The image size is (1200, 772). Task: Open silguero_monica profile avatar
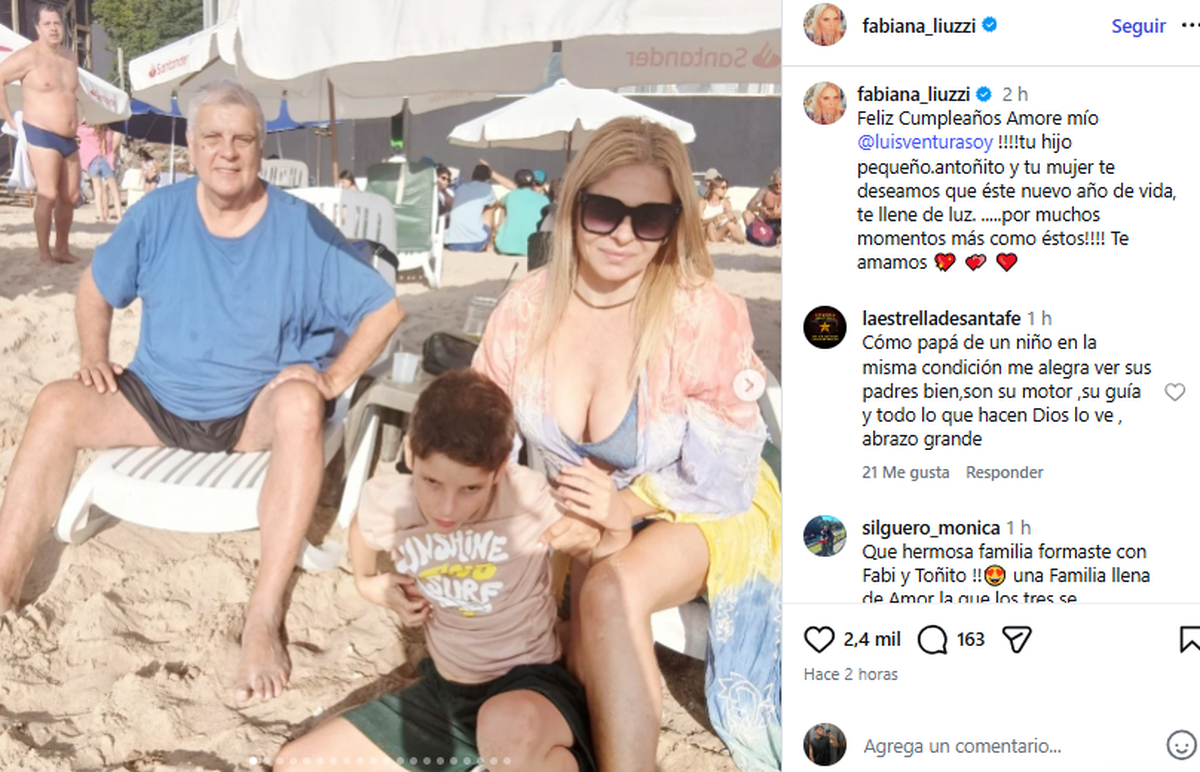click(x=825, y=536)
